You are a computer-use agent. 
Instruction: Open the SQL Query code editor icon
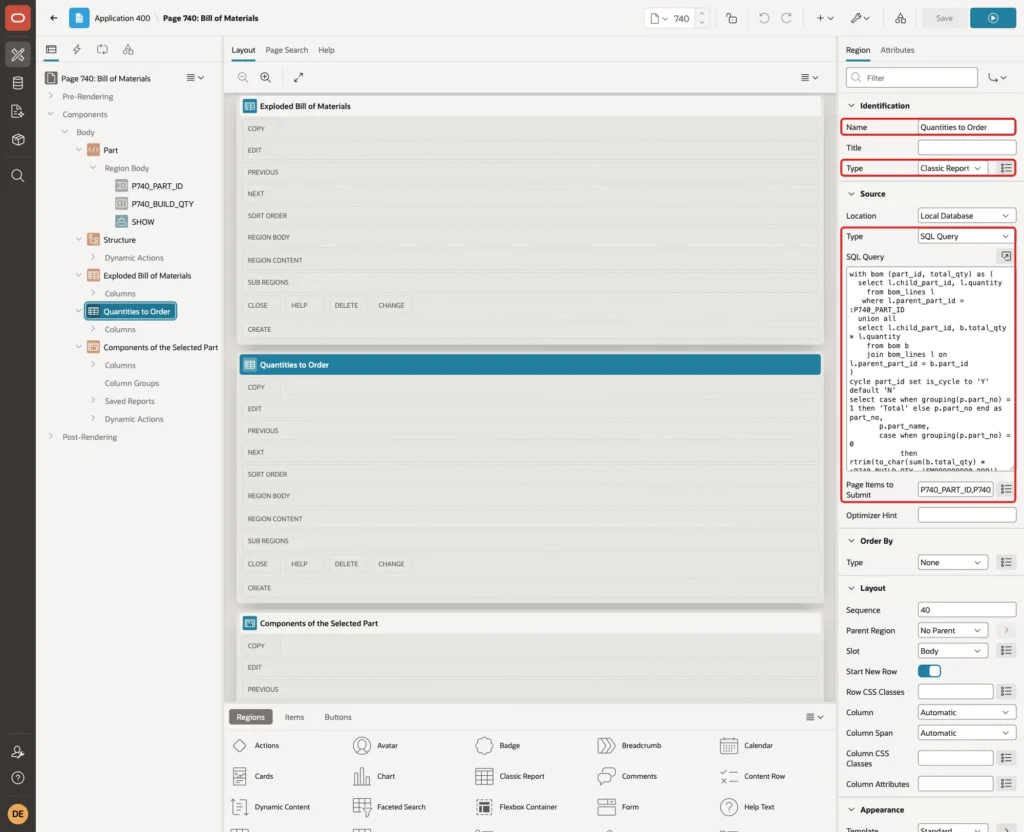[1006, 257]
